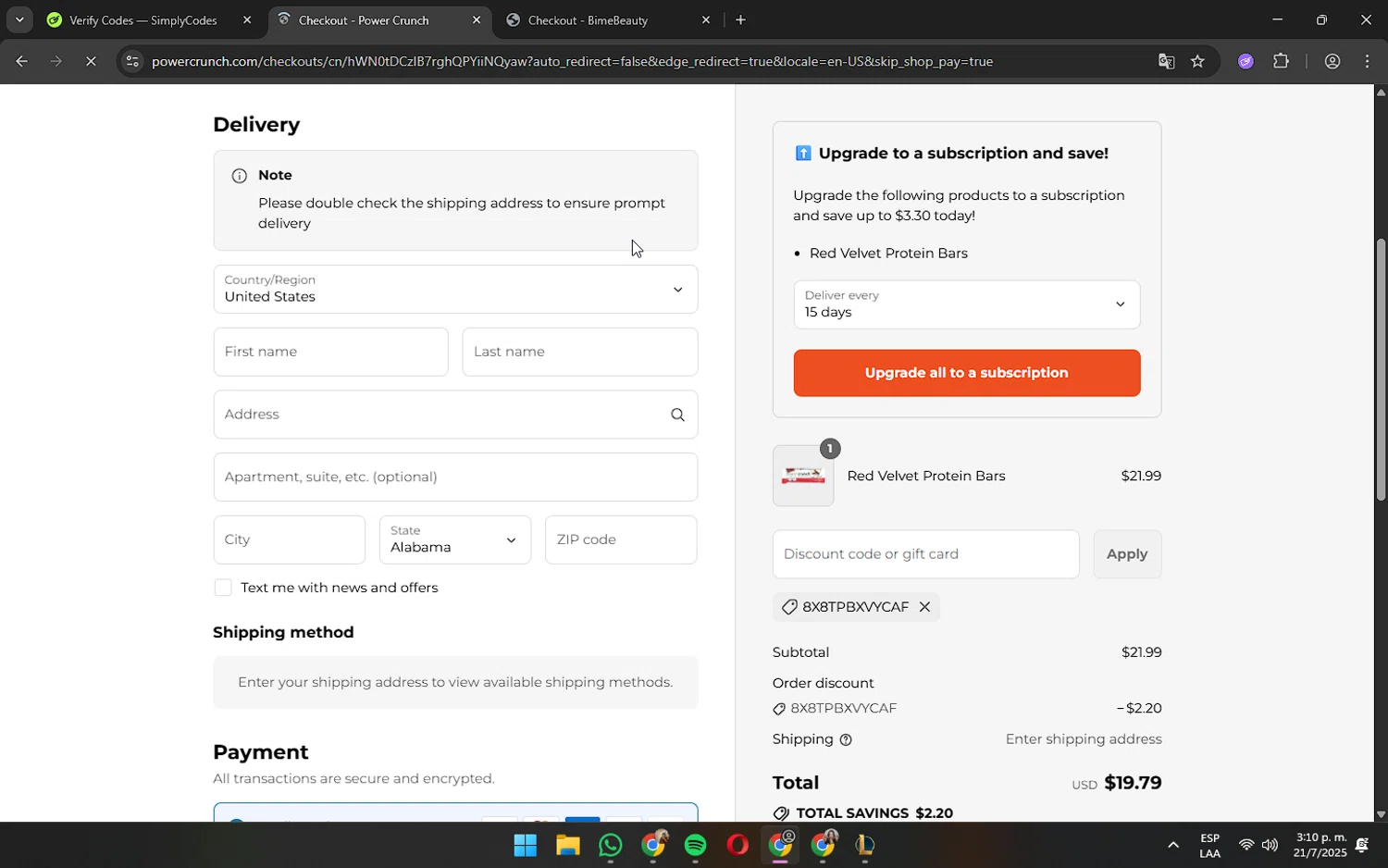
Task: Focus the First name field
Action: (330, 352)
